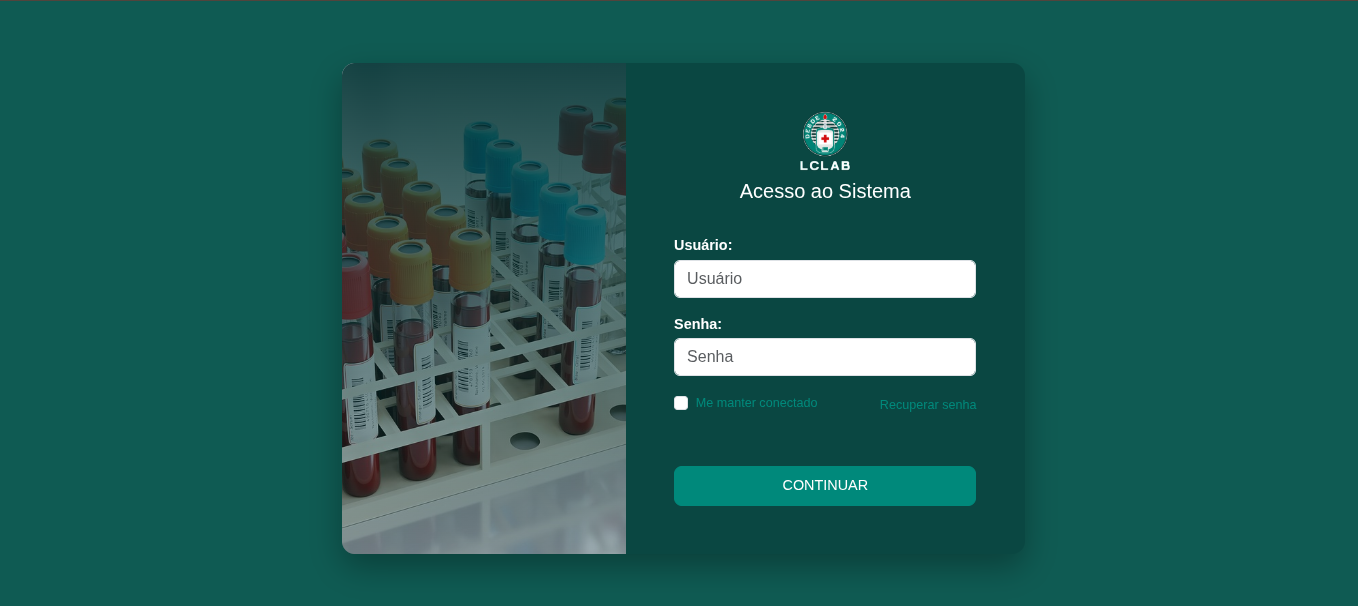
Task: Click the empty hole in the tube rack
Action: [x=525, y=440]
